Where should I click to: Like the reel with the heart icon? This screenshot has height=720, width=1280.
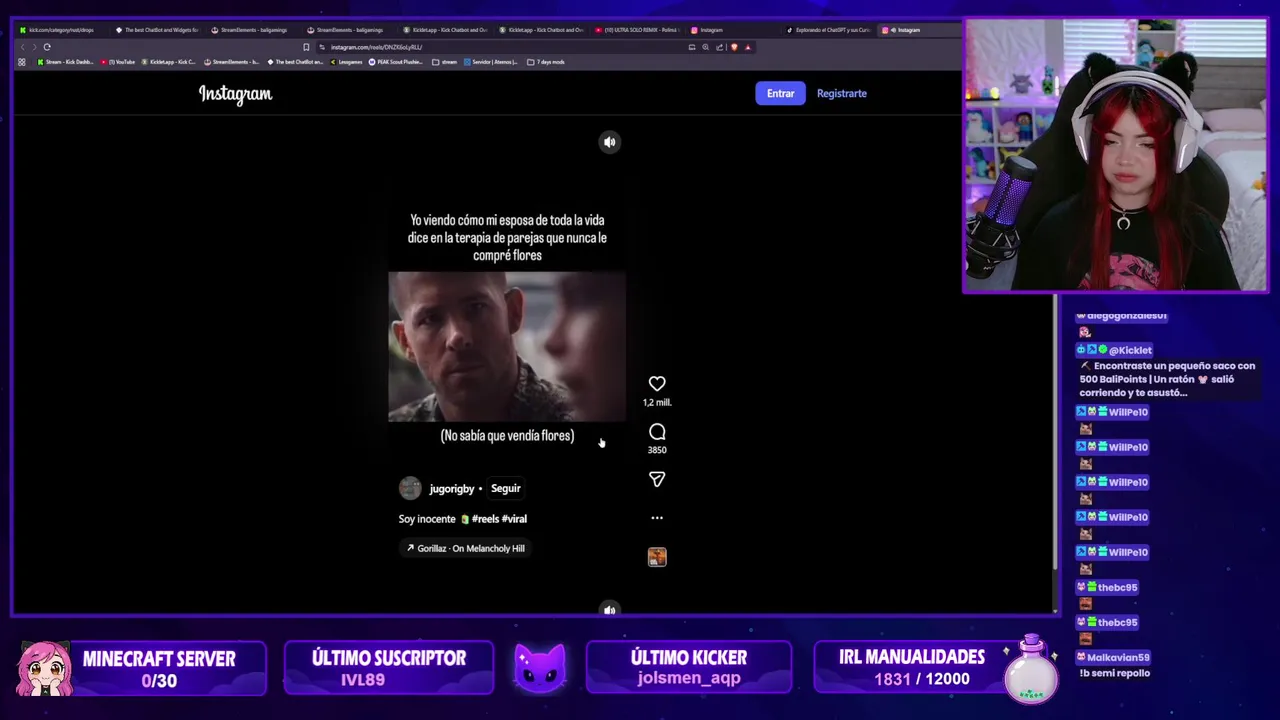(657, 384)
